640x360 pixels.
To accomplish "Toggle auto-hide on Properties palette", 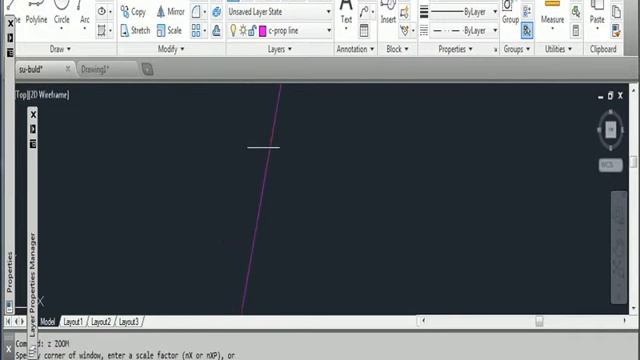I will 10,38.
